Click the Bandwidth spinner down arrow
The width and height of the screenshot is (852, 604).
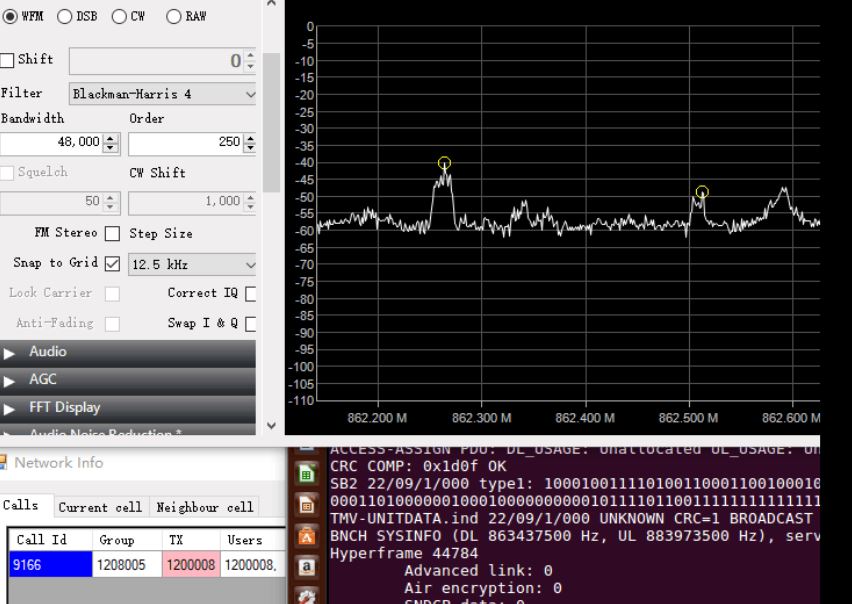(x=111, y=147)
